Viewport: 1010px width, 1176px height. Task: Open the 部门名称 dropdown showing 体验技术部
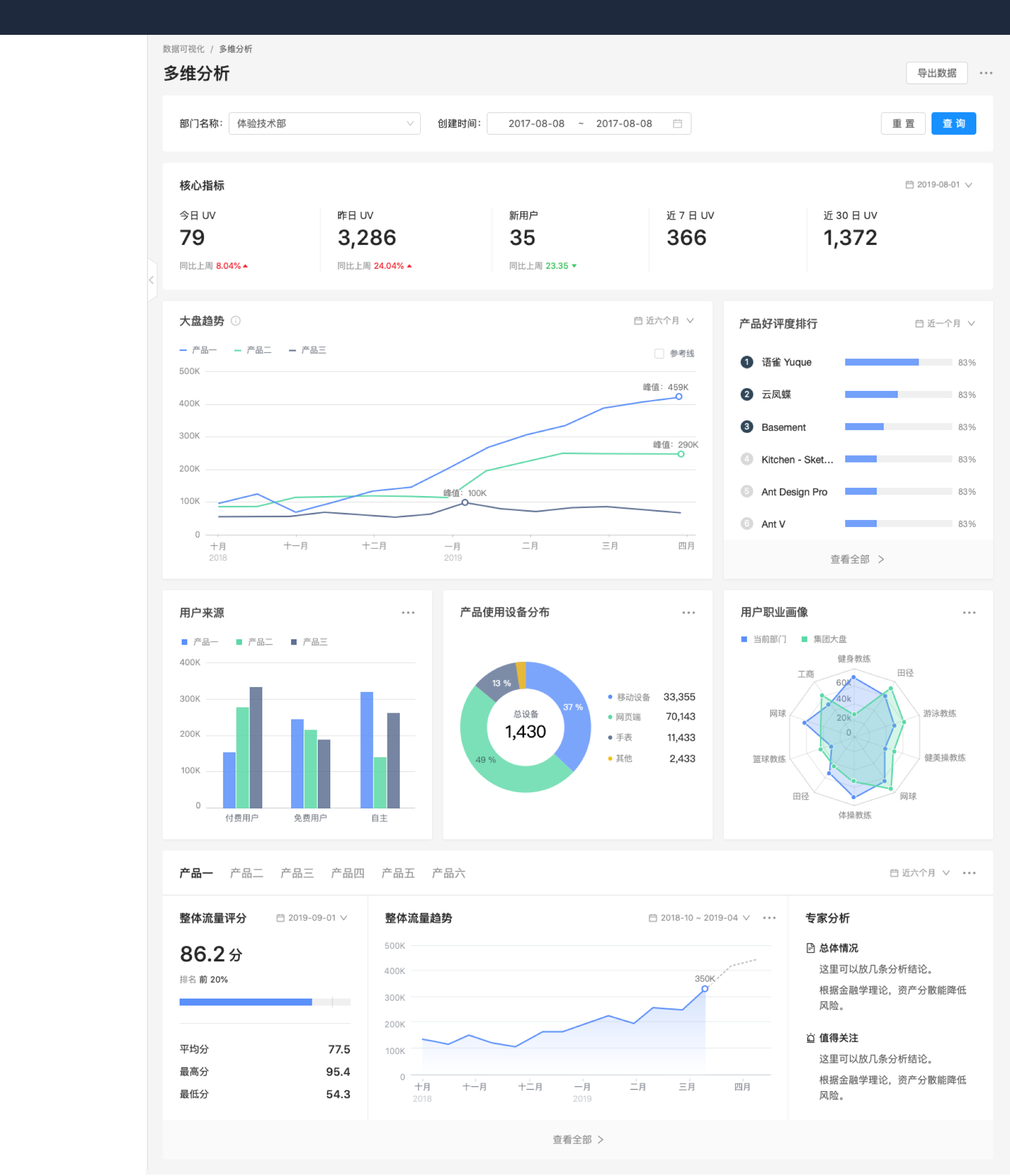pyautogui.click(x=324, y=124)
